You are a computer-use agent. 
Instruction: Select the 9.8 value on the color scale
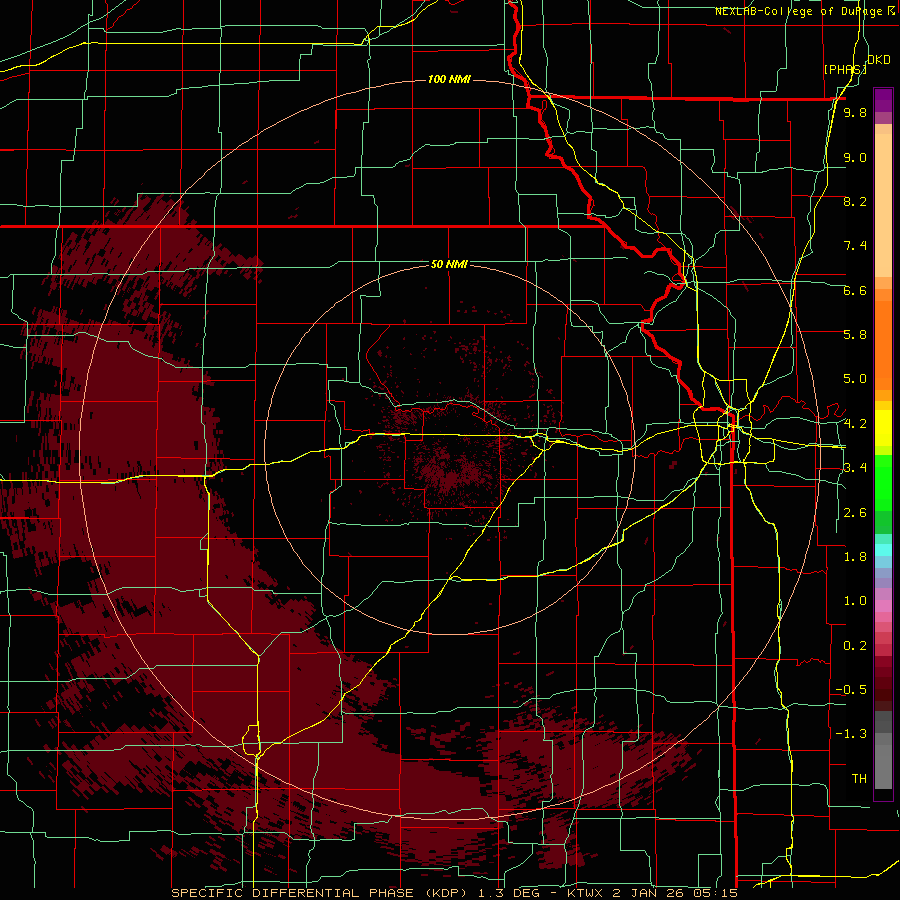pos(855,112)
